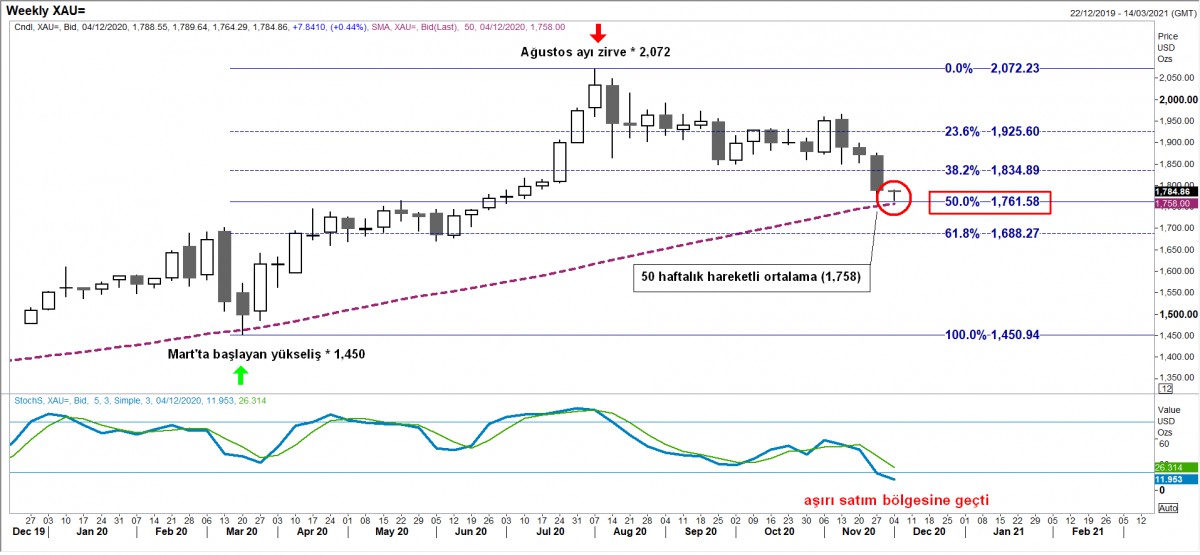Click the Auto scale button

coord(1167,507)
